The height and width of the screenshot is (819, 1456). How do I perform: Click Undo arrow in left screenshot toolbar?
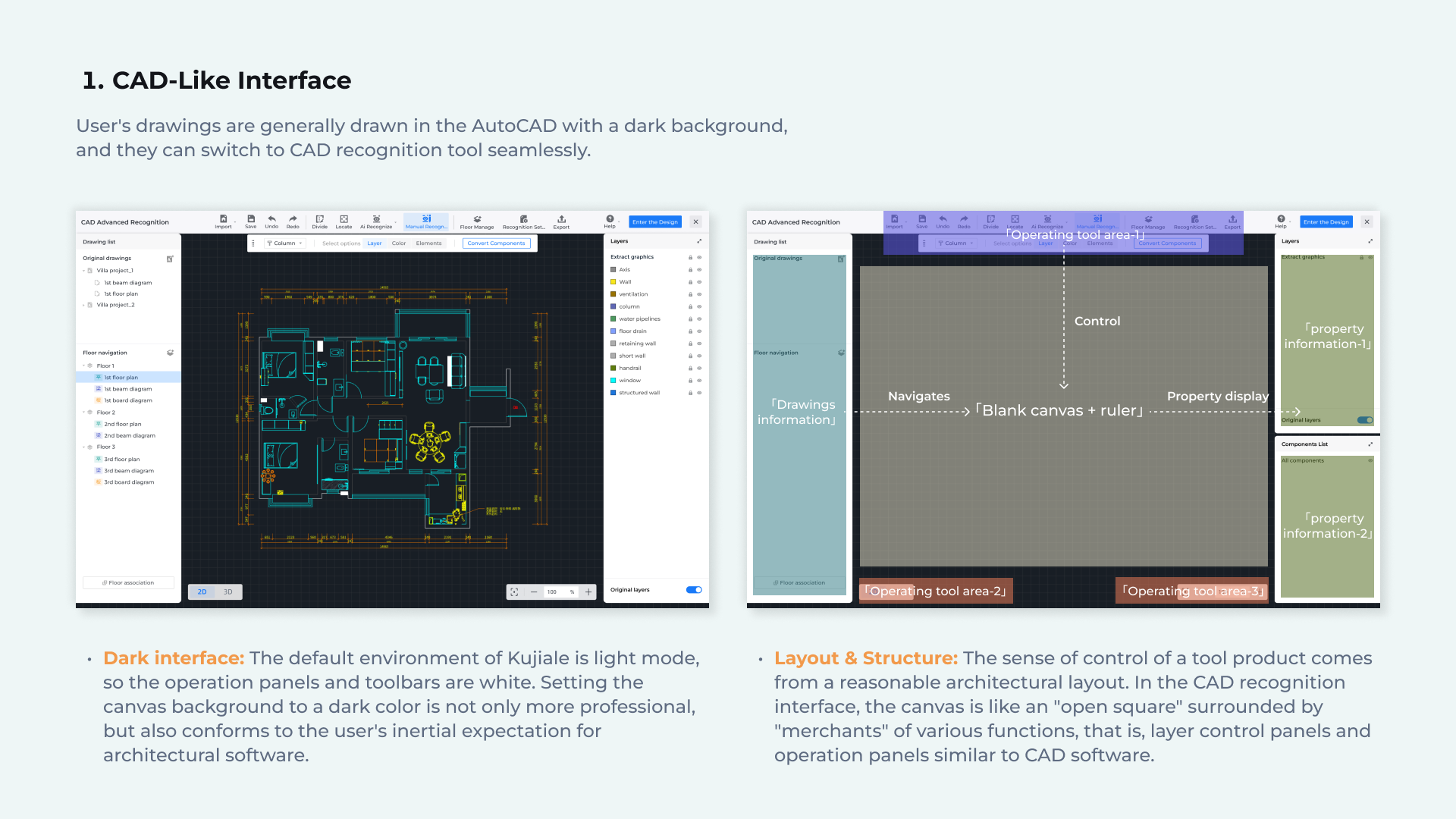tap(271, 219)
